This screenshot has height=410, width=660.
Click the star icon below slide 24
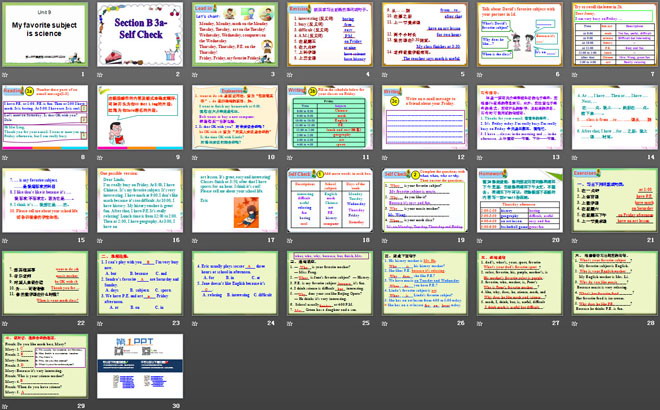point(193,321)
